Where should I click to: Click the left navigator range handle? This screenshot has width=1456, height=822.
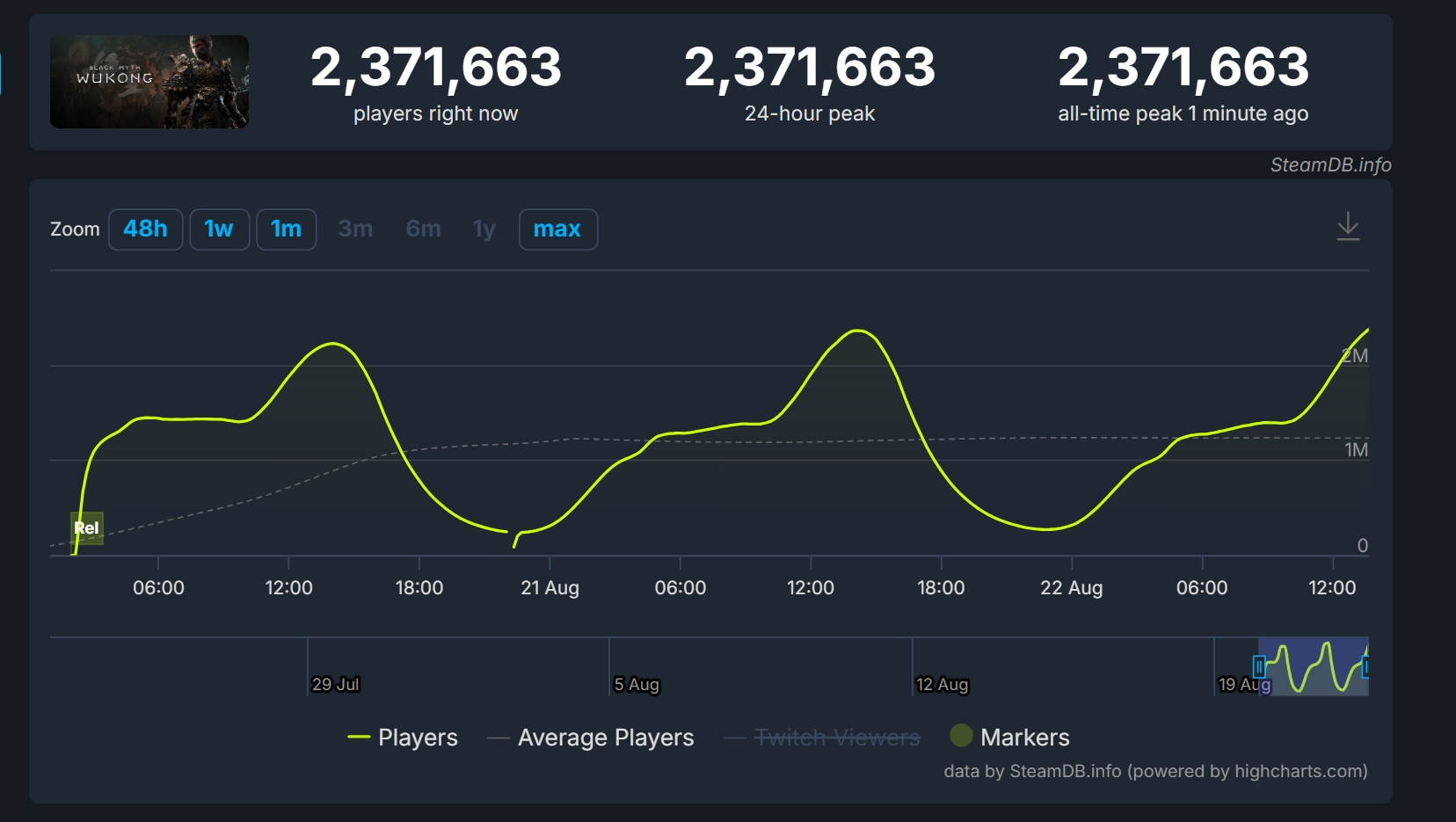click(x=1259, y=666)
